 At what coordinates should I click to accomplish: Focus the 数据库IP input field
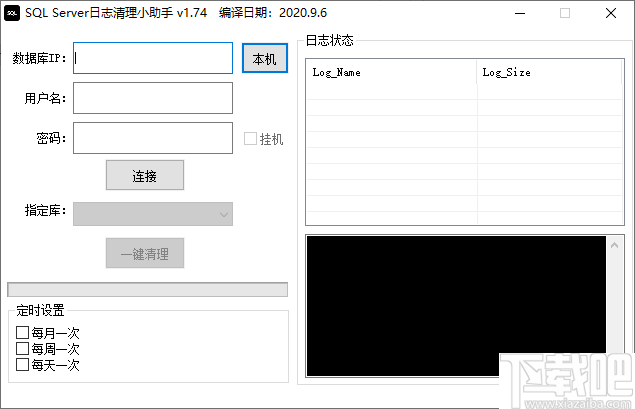pos(153,58)
